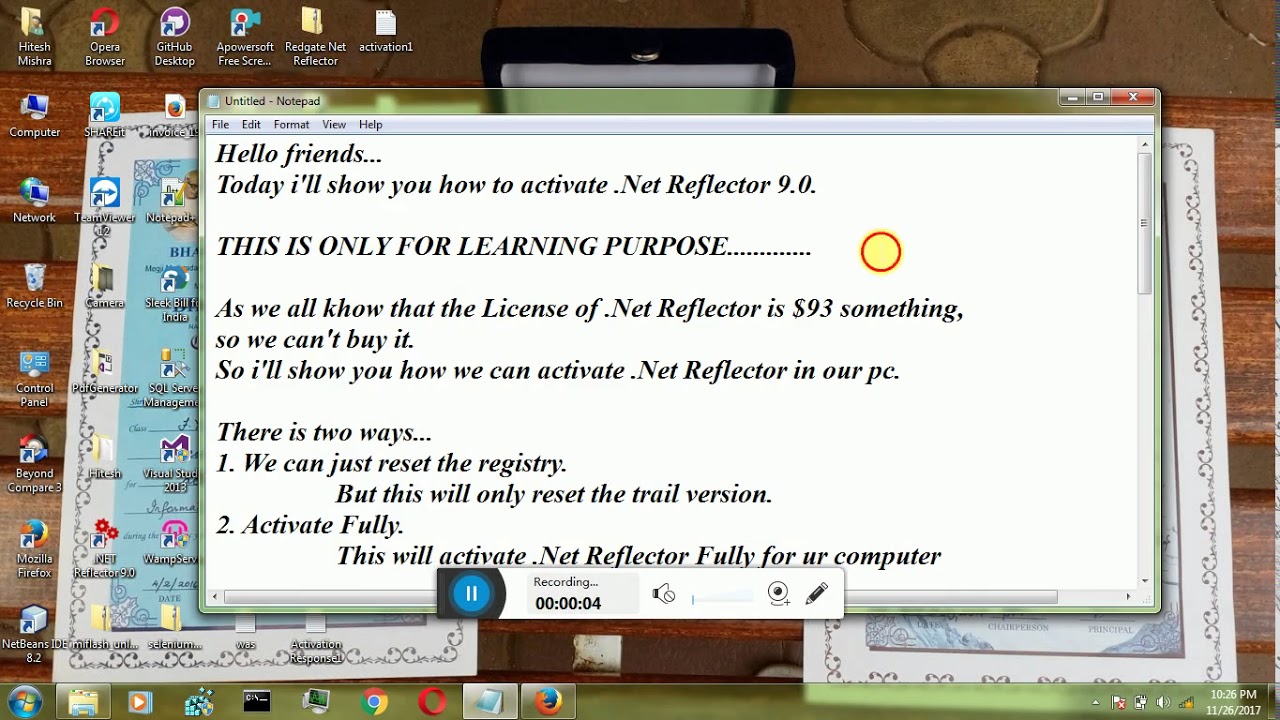
Task: Open Google Chrome from taskbar
Action: pos(375,702)
